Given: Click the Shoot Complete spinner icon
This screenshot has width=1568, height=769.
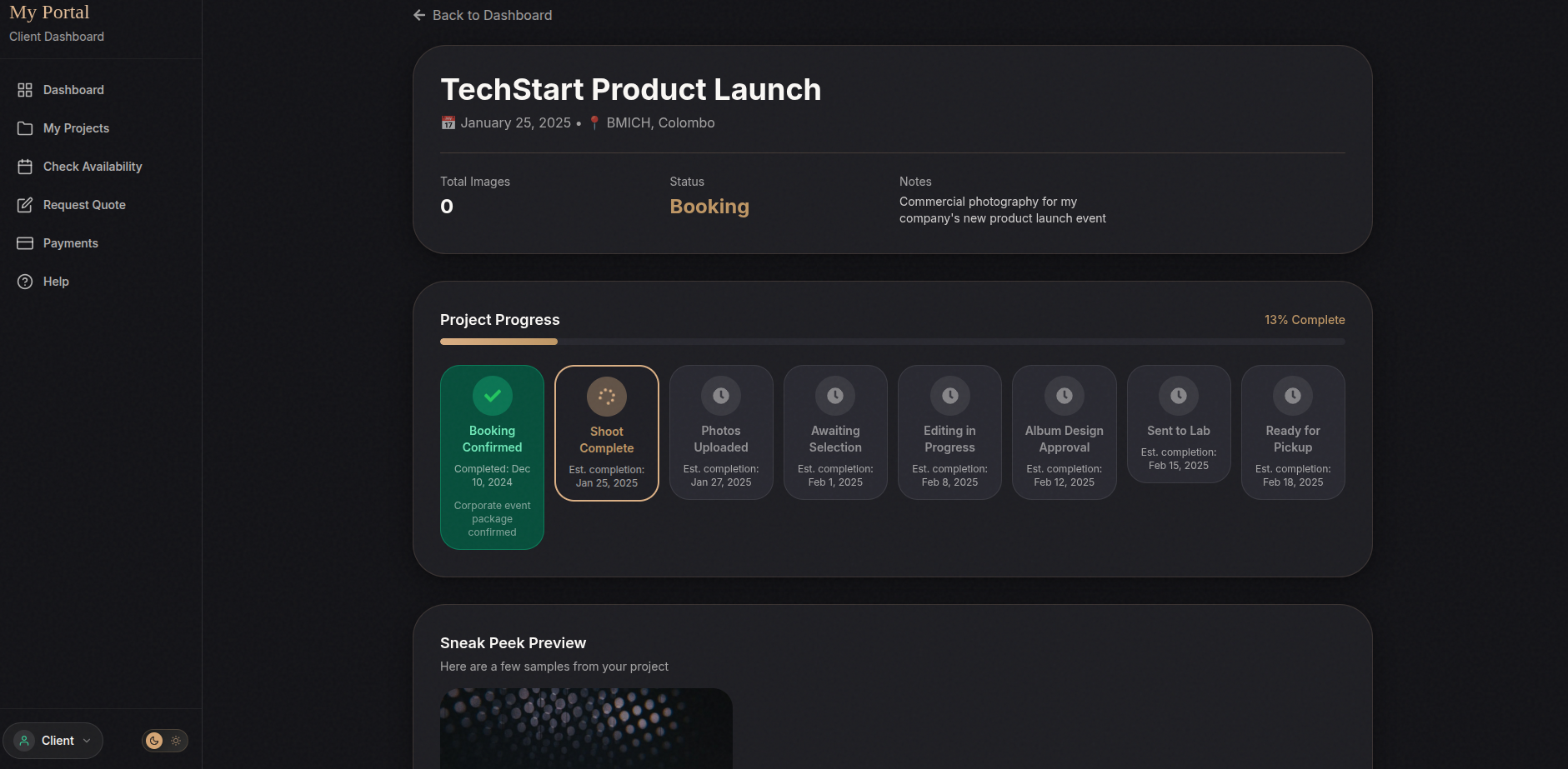Looking at the screenshot, I should [606, 397].
